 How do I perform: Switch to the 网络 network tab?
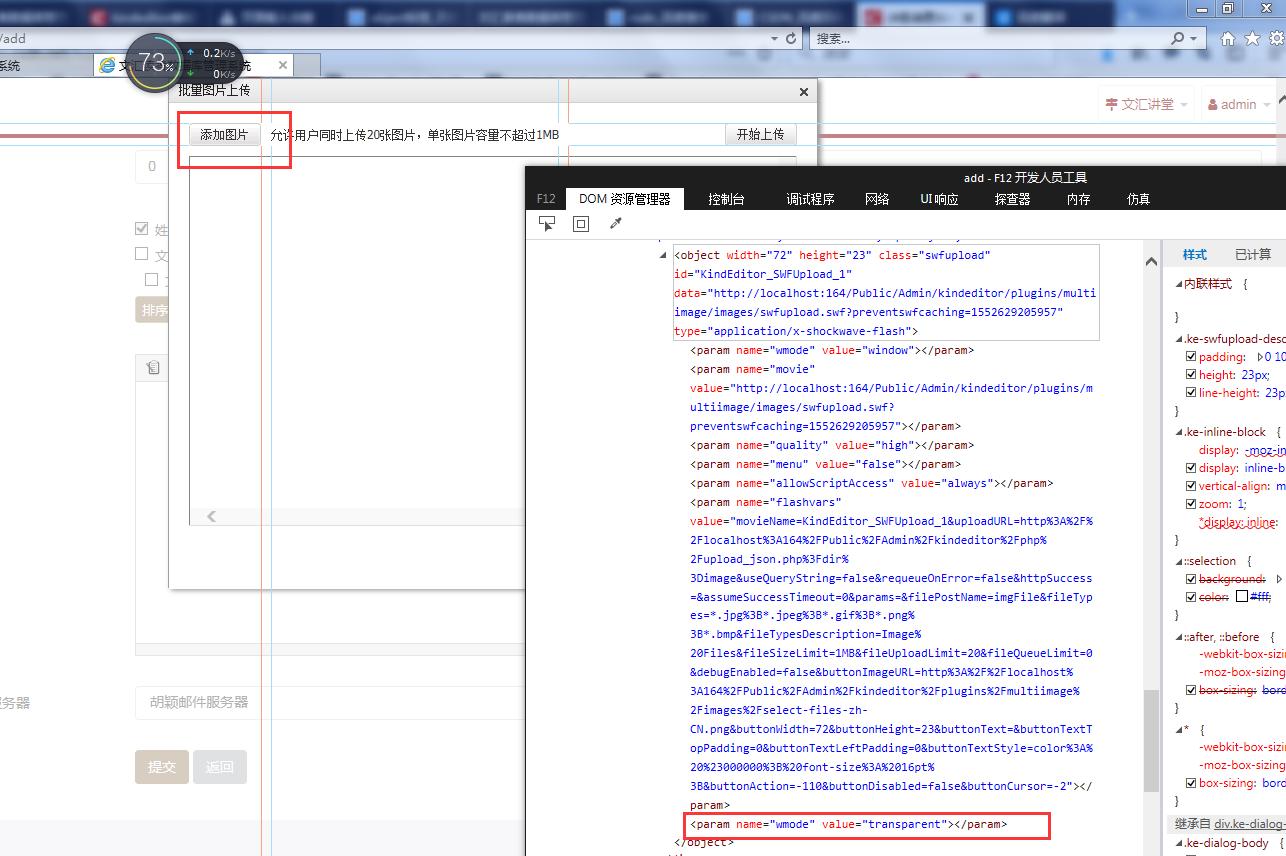point(877,199)
